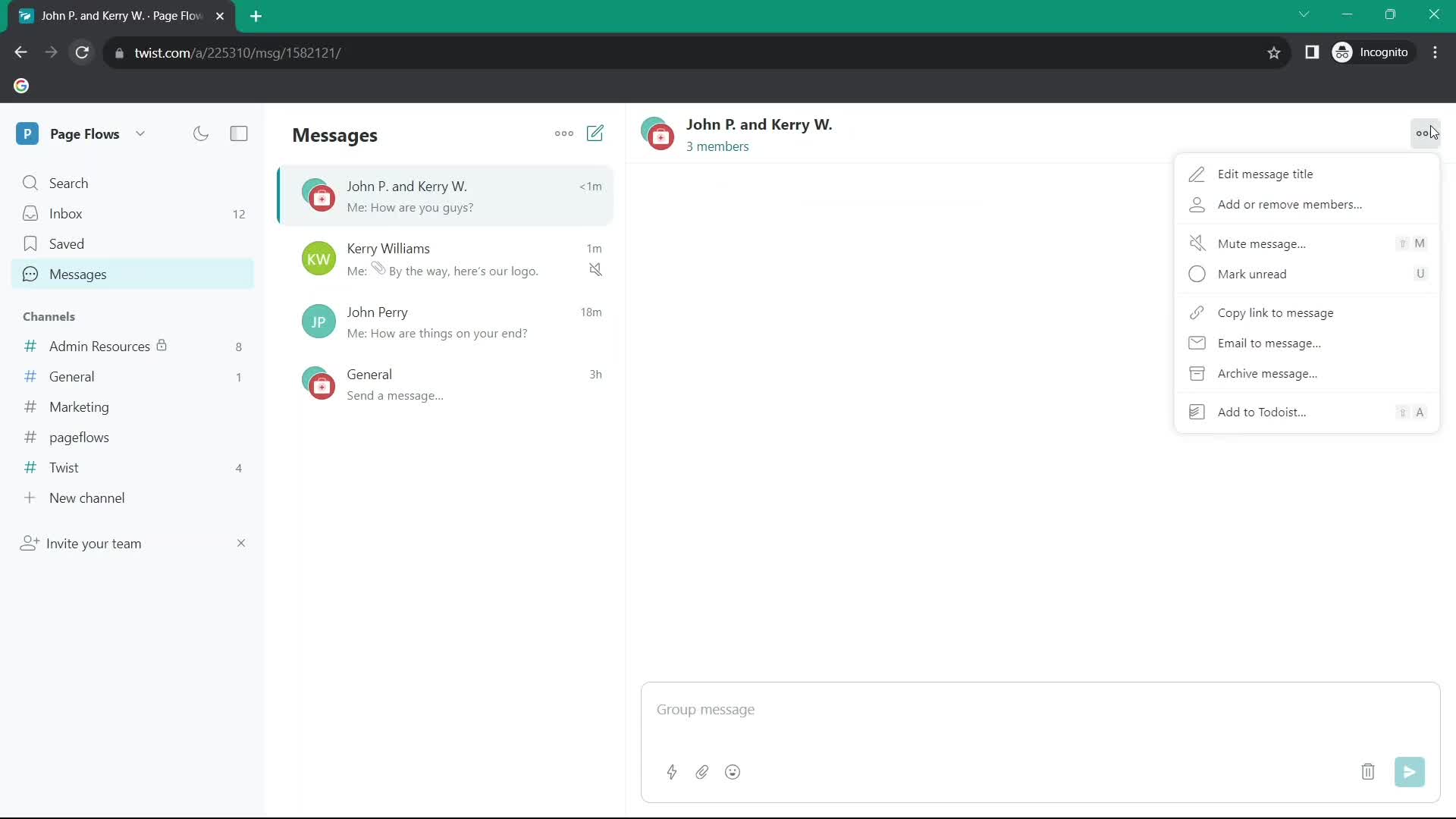Viewport: 1456px width, 819px height.
Task: Click the Mark unread option
Action: (x=1252, y=273)
